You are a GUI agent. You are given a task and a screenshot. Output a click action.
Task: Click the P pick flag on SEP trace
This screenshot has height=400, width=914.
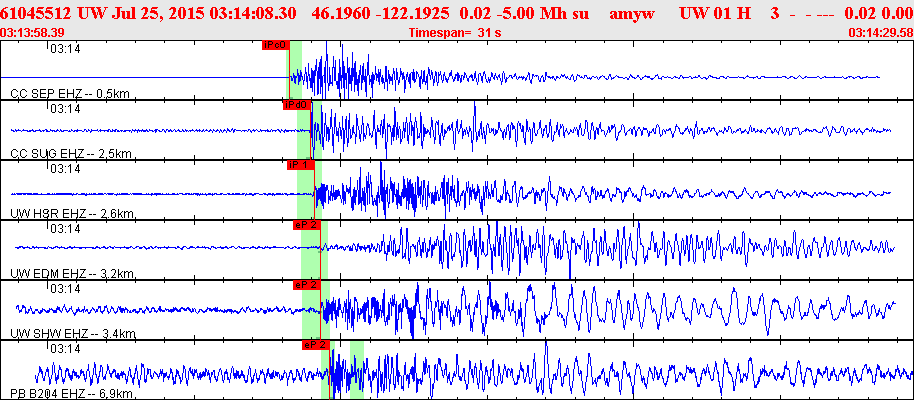click(x=275, y=46)
